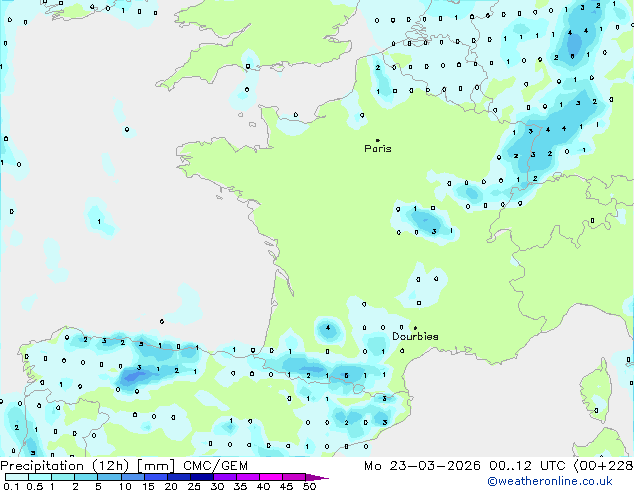Click the '15' scale label
634x490 pixels.
click(x=148, y=486)
